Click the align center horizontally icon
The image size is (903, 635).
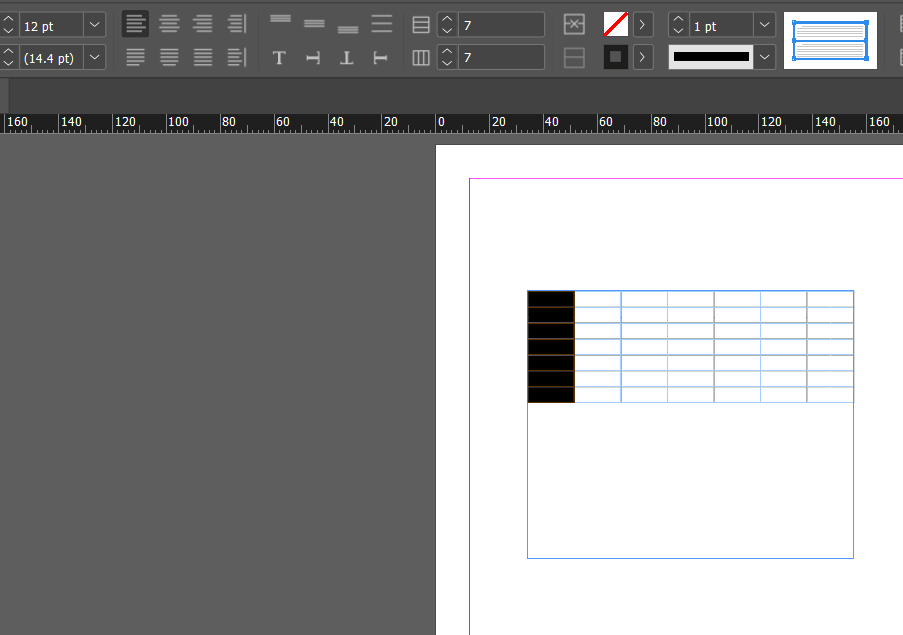pyautogui.click(x=169, y=24)
